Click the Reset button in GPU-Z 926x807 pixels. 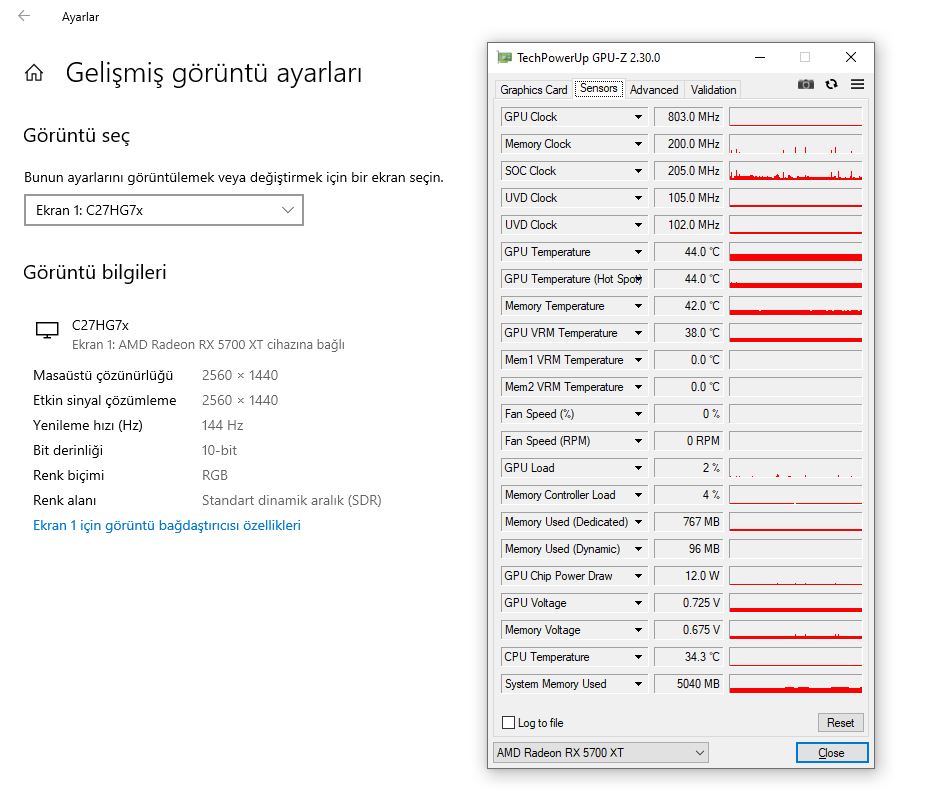(840, 723)
